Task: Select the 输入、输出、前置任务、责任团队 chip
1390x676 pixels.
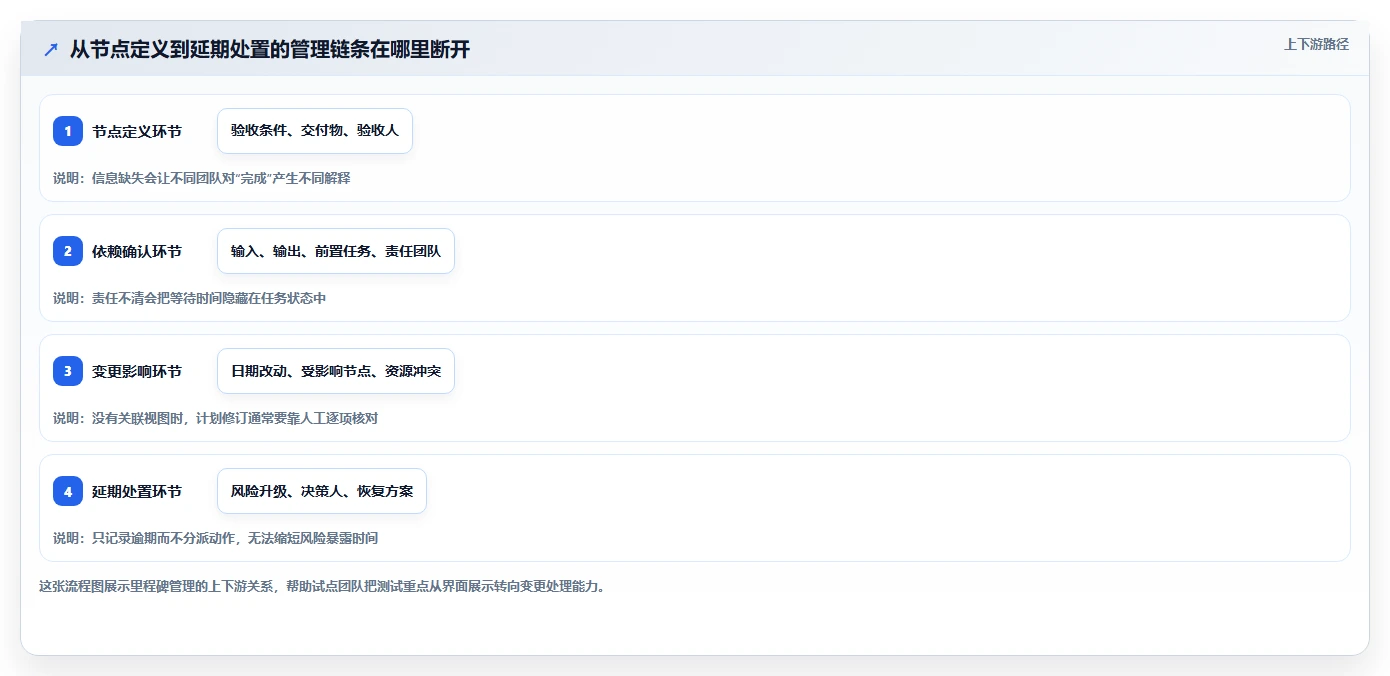Action: pyautogui.click(x=336, y=251)
